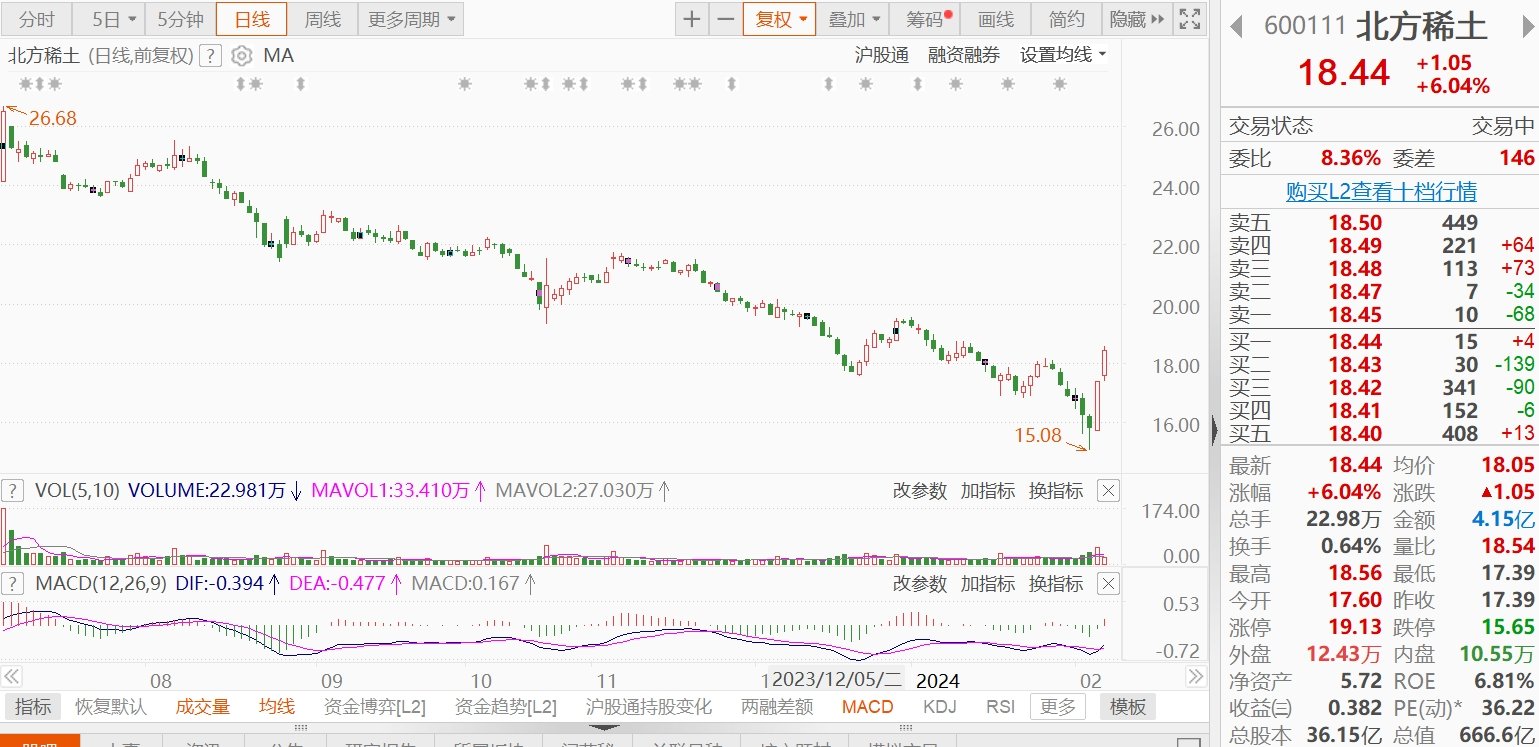Enable 两融差额 indicator
This screenshot has height=747, width=1539.
[x=777, y=707]
